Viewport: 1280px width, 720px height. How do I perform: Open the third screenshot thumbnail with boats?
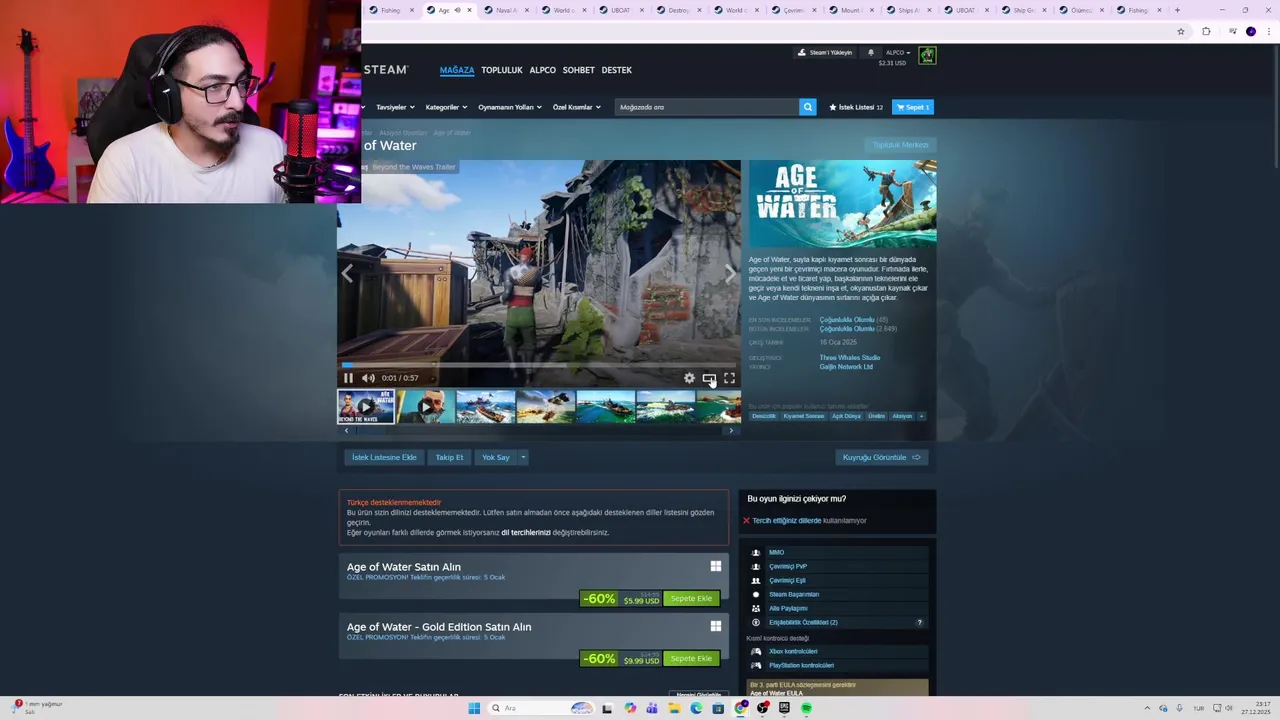[486, 407]
